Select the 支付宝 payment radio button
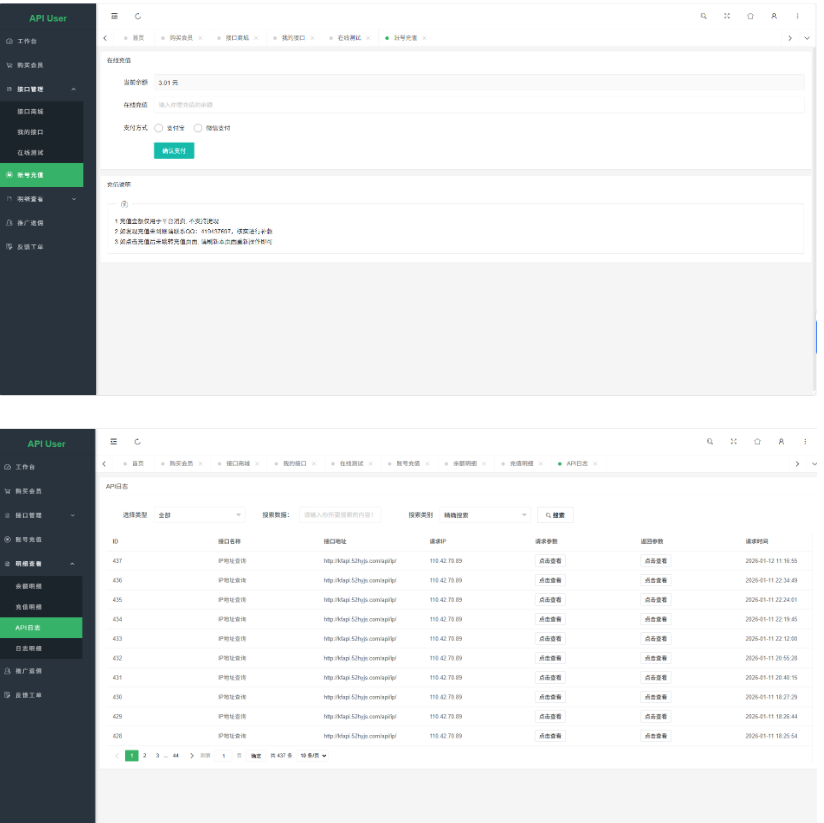Image resolution: width=824 pixels, height=823 pixels. click(159, 128)
